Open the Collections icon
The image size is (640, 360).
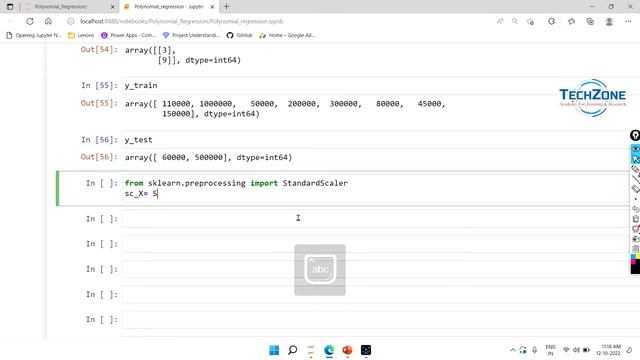590,21
